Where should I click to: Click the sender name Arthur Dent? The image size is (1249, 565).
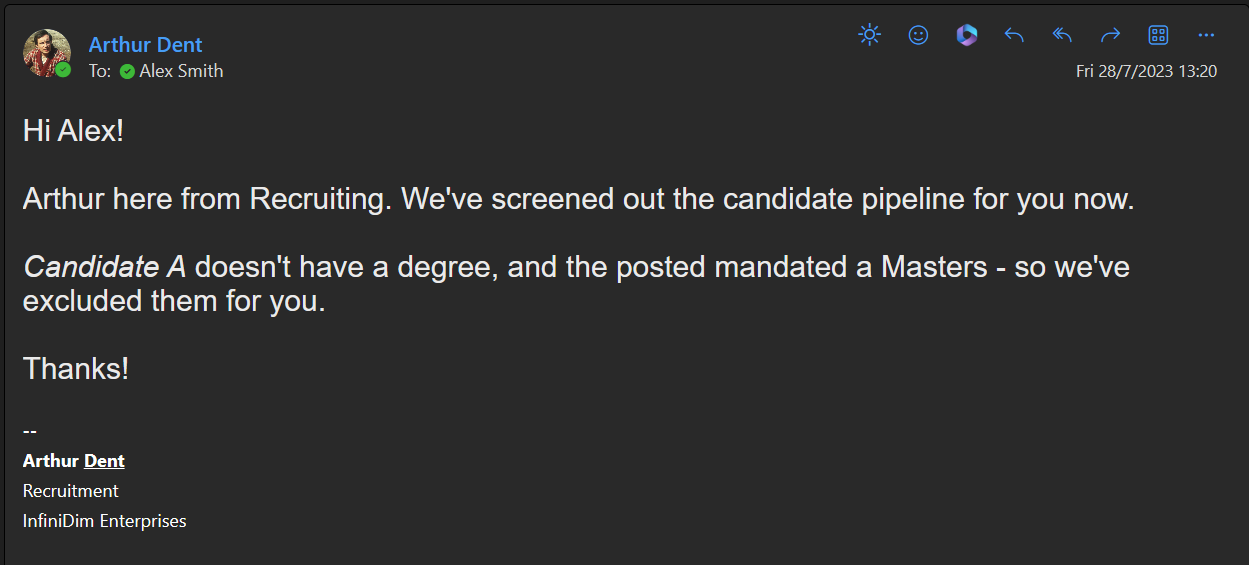145,45
